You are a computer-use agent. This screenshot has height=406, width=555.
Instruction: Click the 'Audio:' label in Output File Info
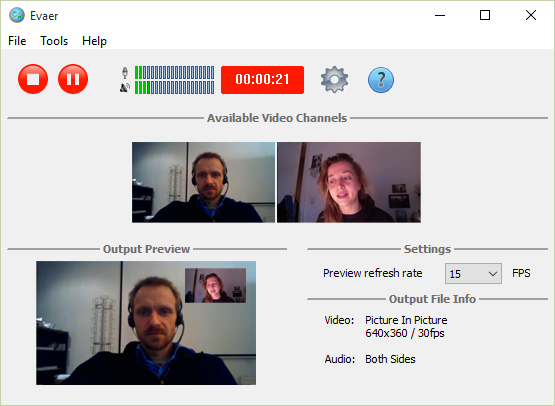(340, 359)
